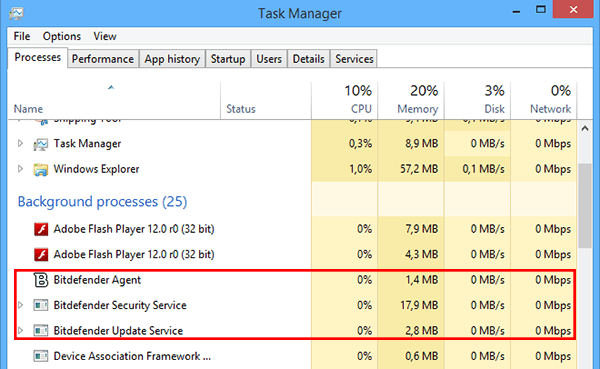The image size is (600, 369).
Task: Go to the Users tab
Action: [269, 59]
